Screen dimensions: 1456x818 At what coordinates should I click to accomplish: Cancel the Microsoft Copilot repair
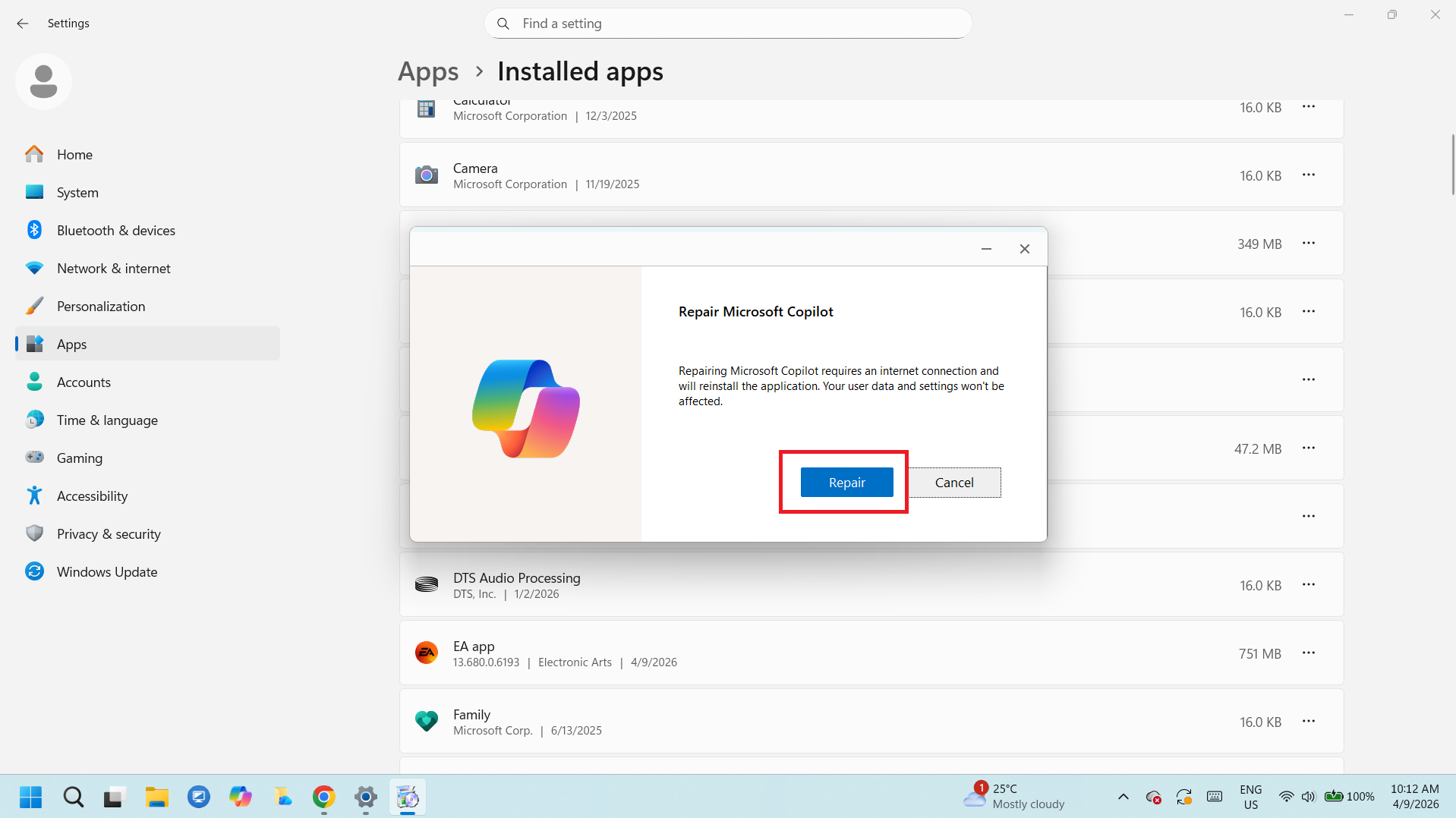pyautogui.click(x=954, y=483)
